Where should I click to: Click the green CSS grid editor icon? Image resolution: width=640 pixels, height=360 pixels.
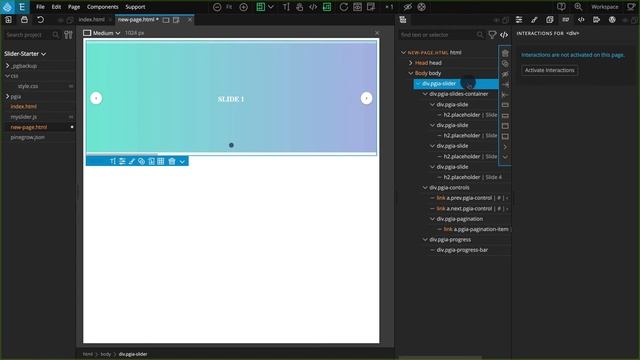(x=327, y=7)
